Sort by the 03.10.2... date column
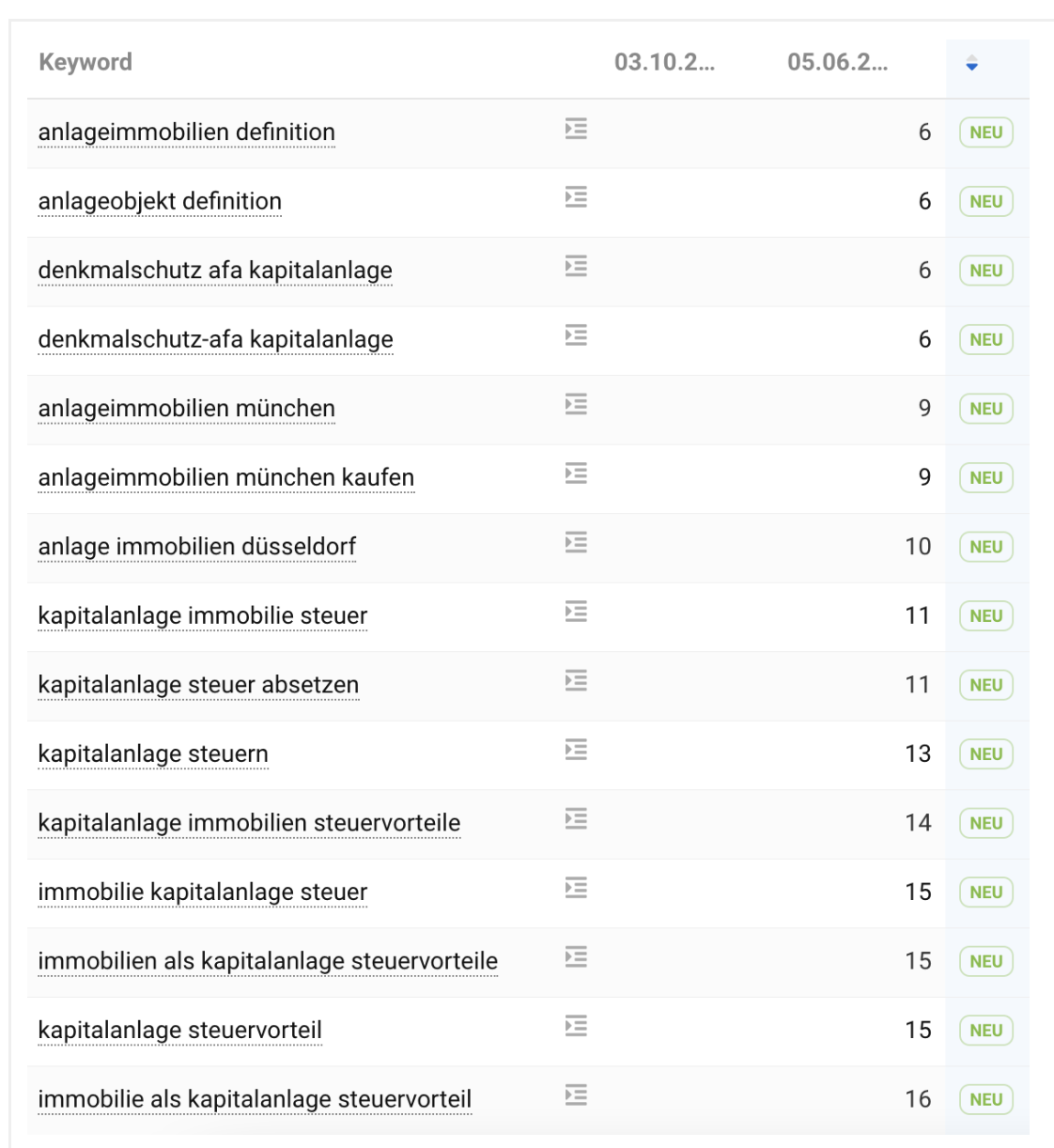Image resolution: width=1054 pixels, height=1148 pixels. click(x=664, y=63)
